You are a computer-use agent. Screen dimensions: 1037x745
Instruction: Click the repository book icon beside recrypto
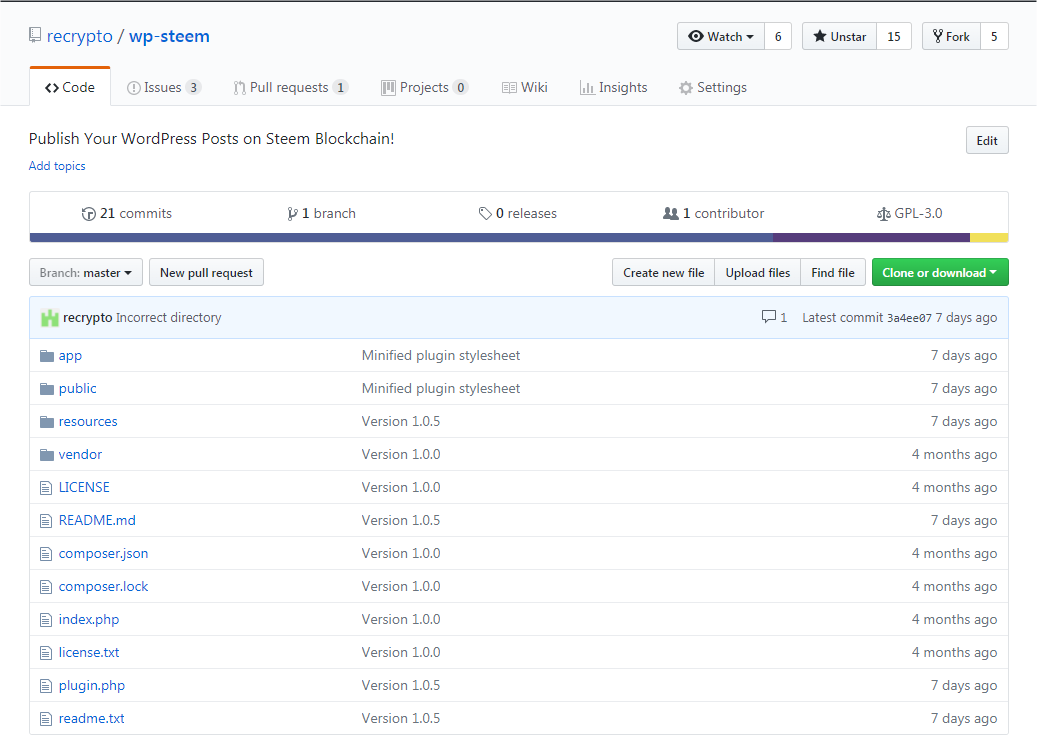point(35,35)
